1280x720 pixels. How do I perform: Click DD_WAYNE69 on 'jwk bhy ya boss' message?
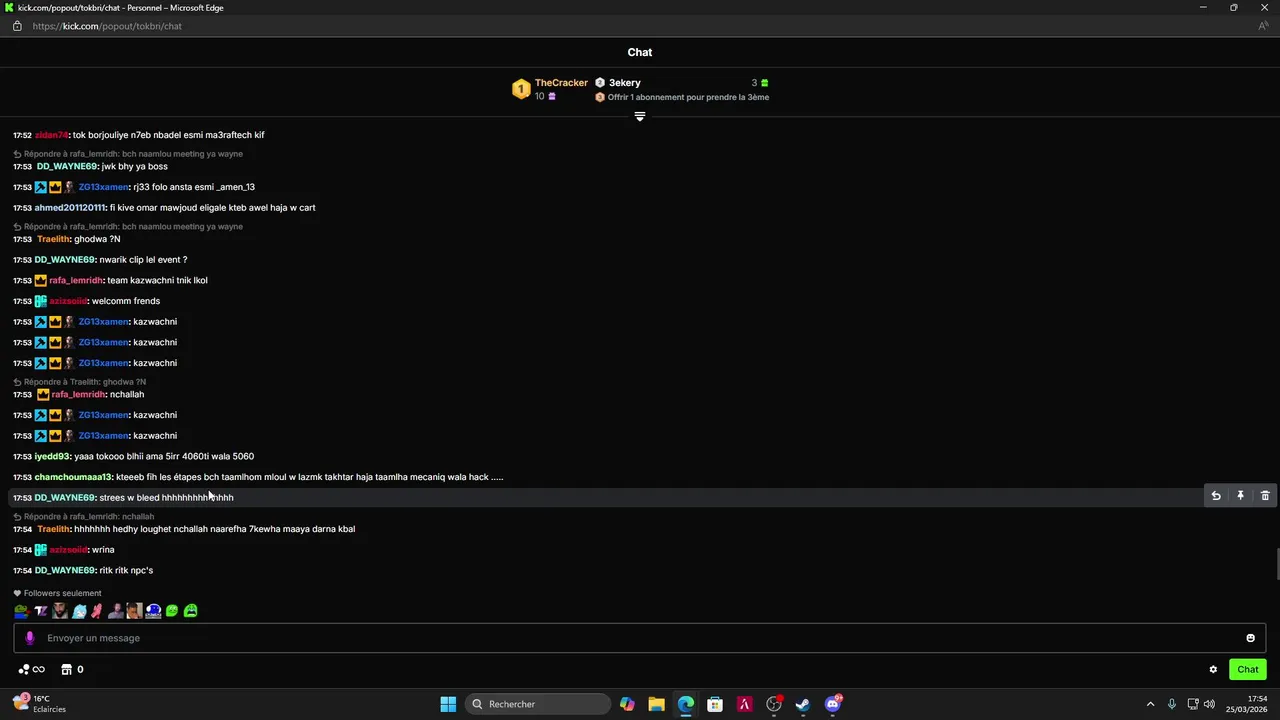click(x=67, y=167)
